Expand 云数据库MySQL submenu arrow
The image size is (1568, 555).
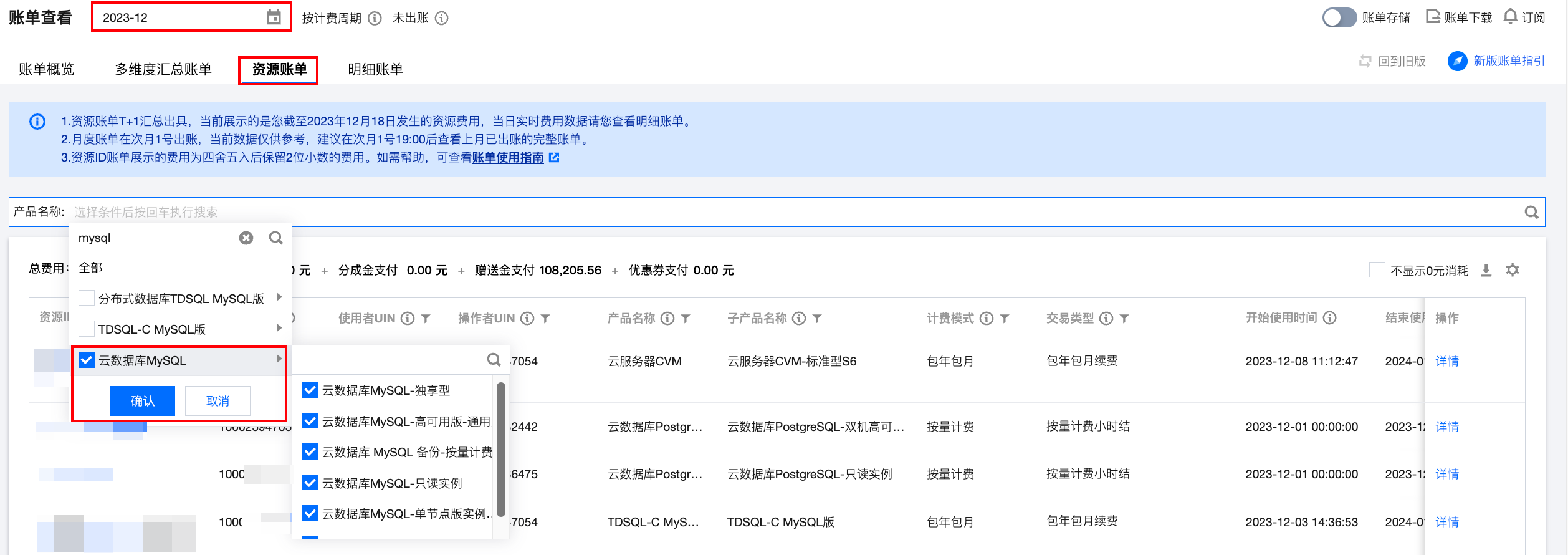point(279,359)
